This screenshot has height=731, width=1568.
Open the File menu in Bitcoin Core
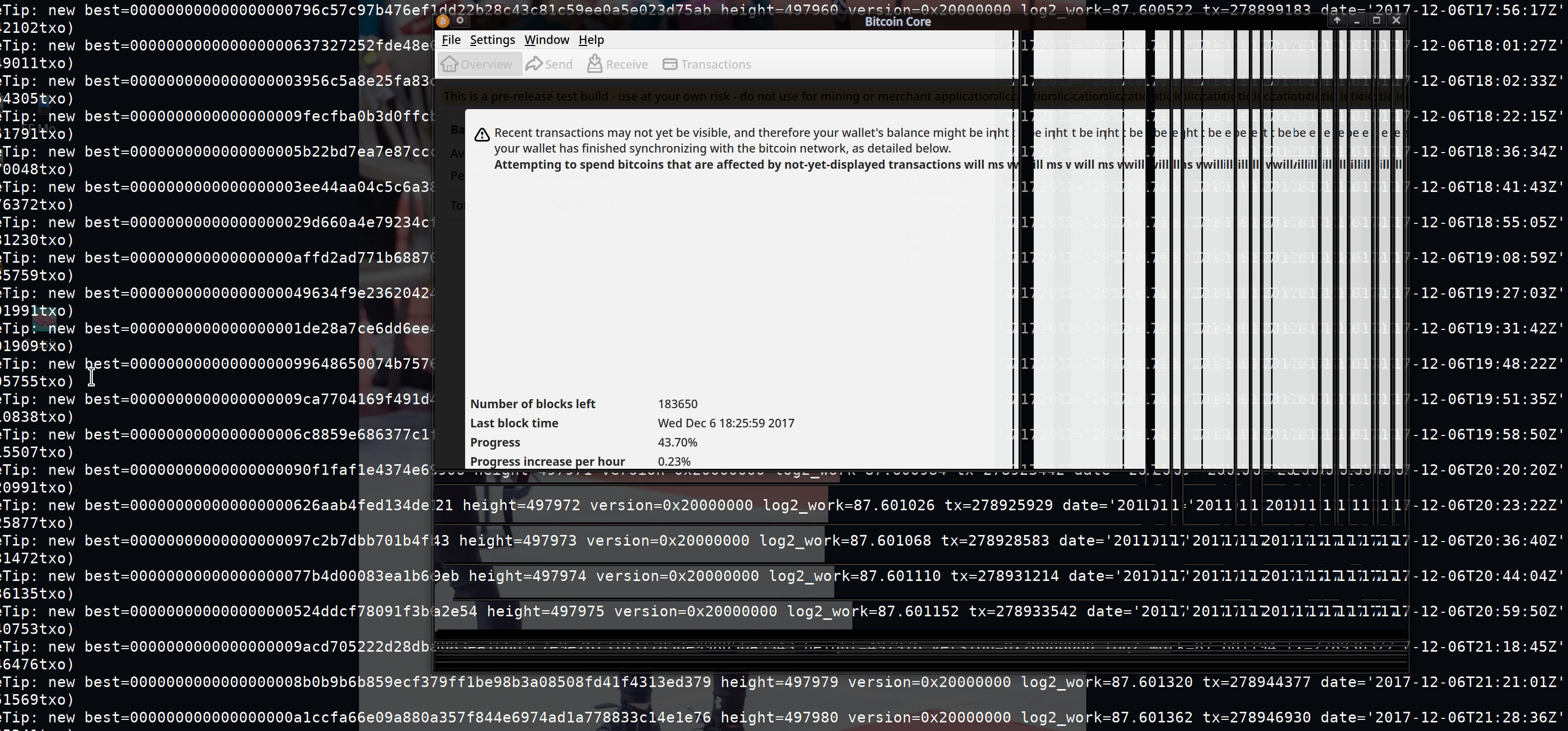[x=451, y=39]
